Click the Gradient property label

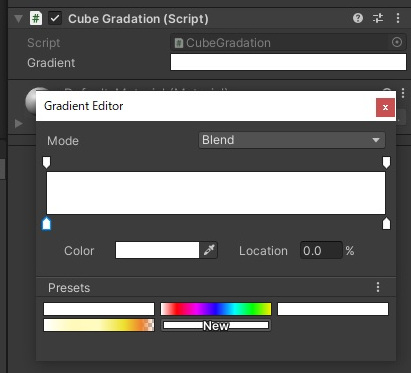click(51, 63)
